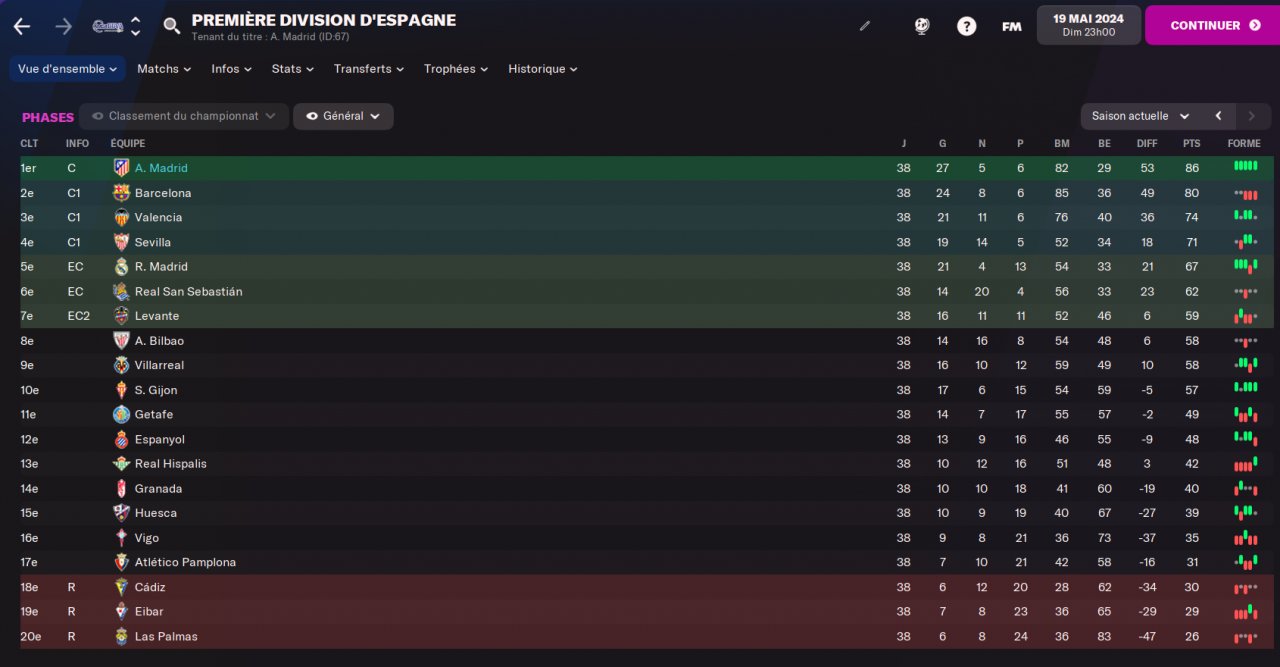1280x667 pixels.
Task: Click the pencil edit icon
Action: 865,26
